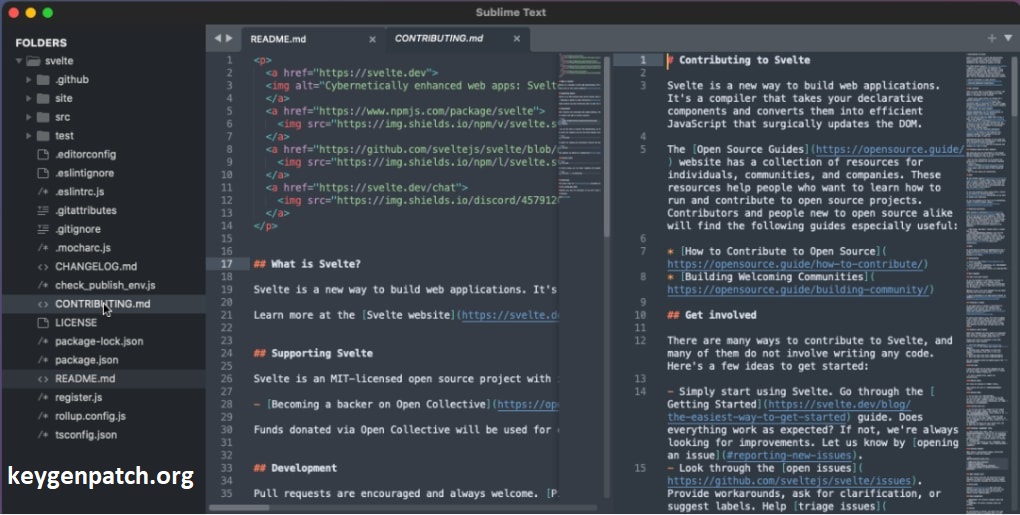1020x515 pixels.
Task: Click the .editorconfig file icon
Action: [x=43, y=155]
